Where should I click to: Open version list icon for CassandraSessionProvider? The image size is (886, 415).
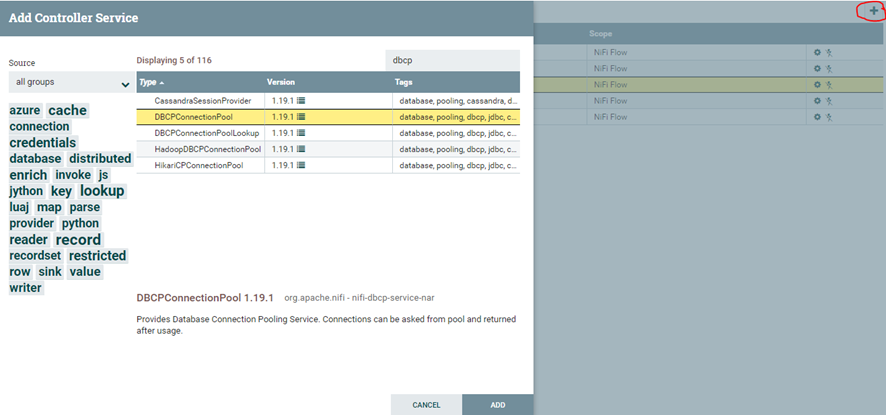301,101
